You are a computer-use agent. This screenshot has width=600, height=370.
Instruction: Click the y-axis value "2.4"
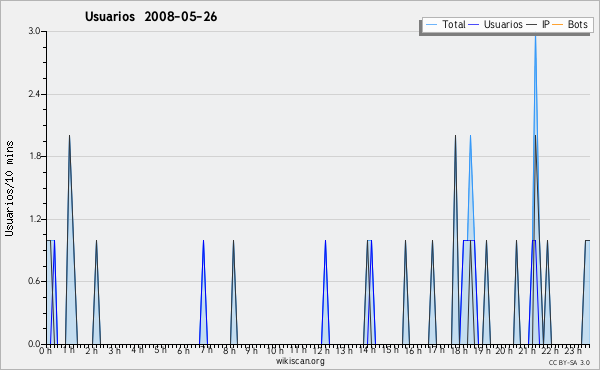(34, 94)
